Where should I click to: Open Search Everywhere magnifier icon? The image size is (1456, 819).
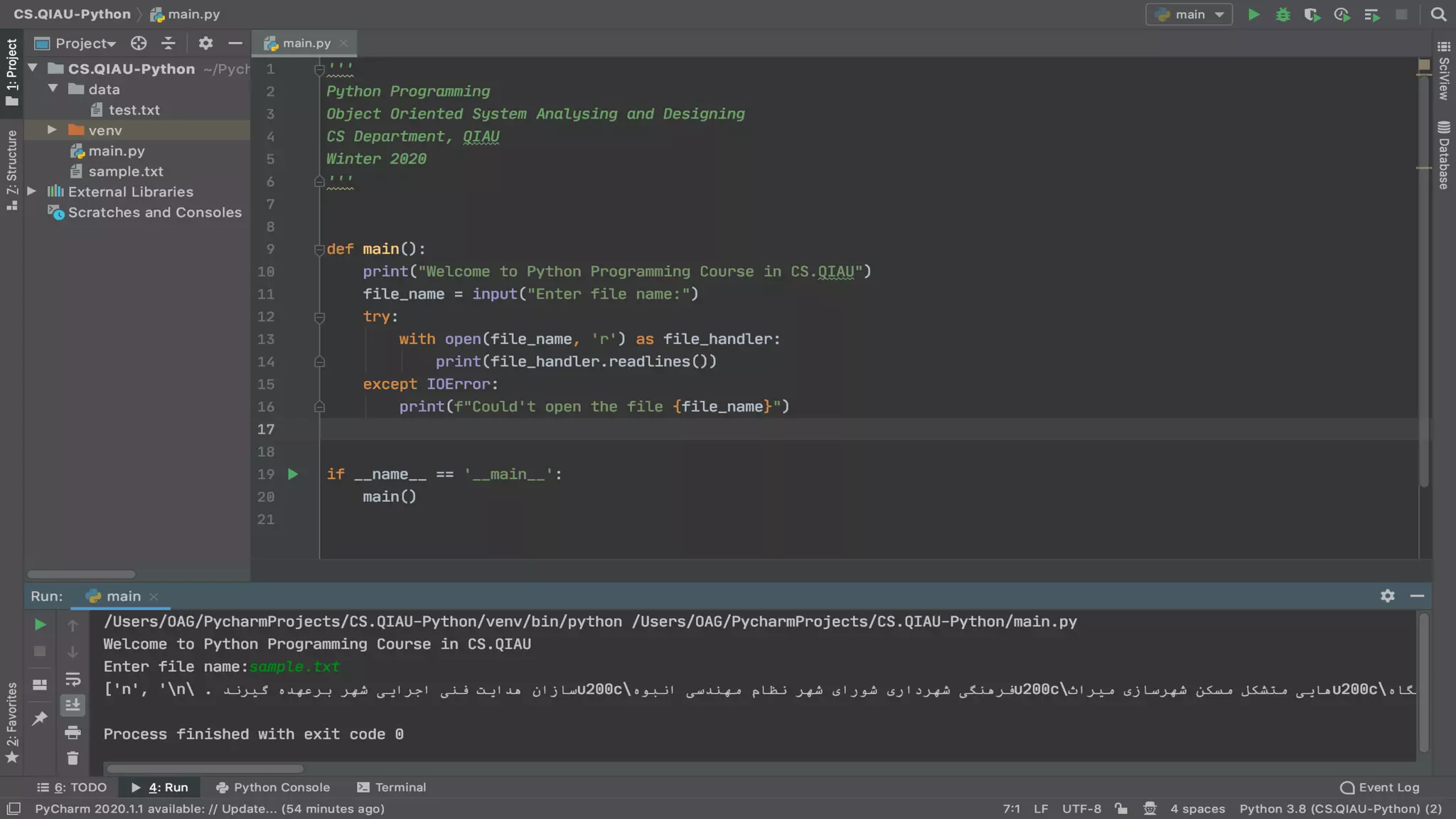pos(1438,14)
